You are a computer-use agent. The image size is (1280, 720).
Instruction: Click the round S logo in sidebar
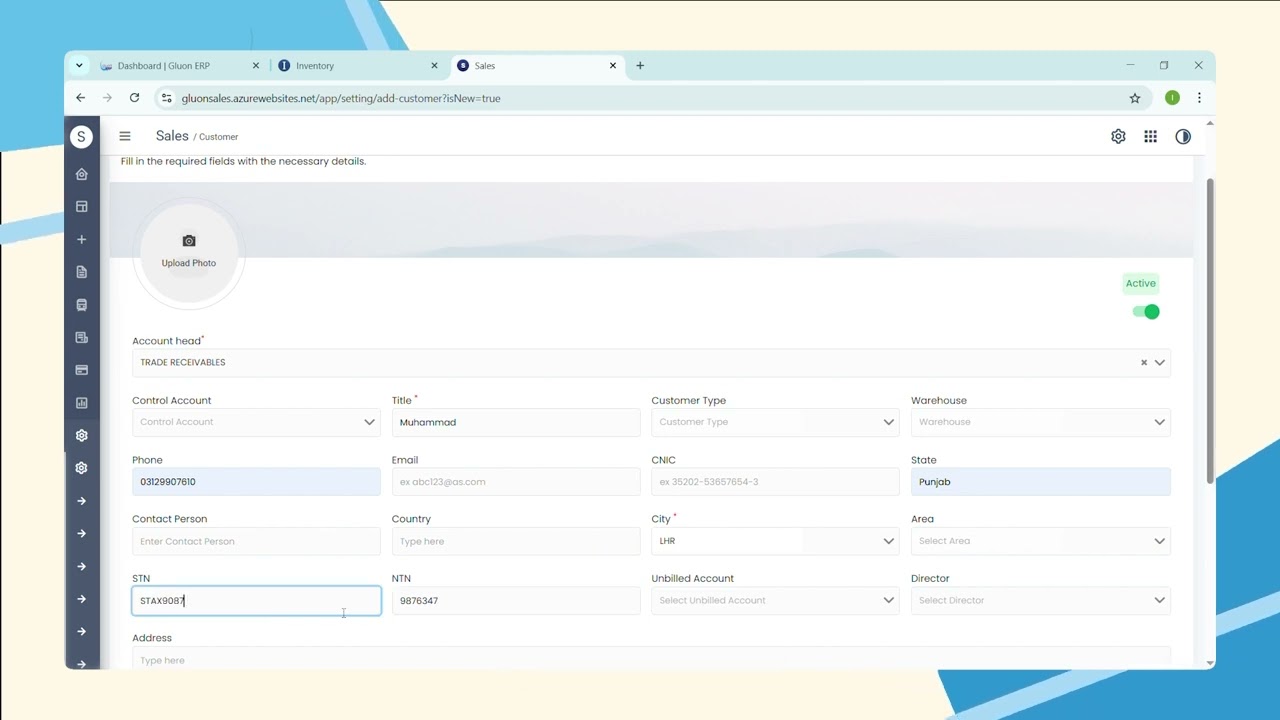coord(82,137)
